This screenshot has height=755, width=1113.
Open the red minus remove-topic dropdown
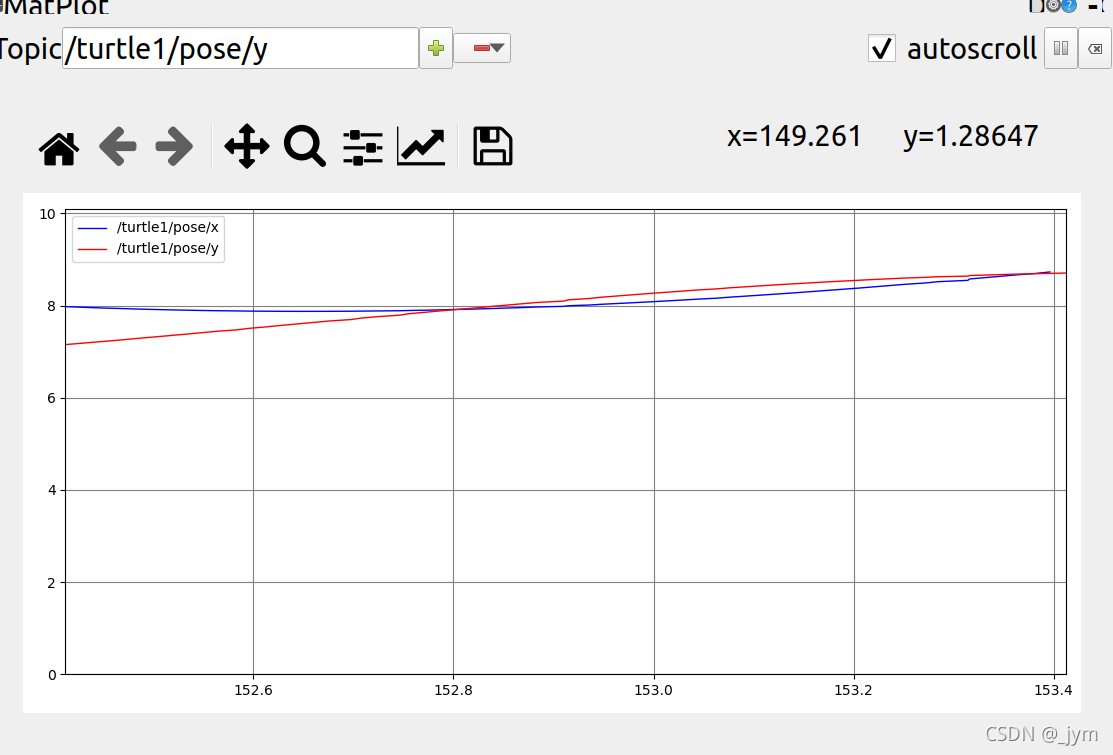point(482,48)
